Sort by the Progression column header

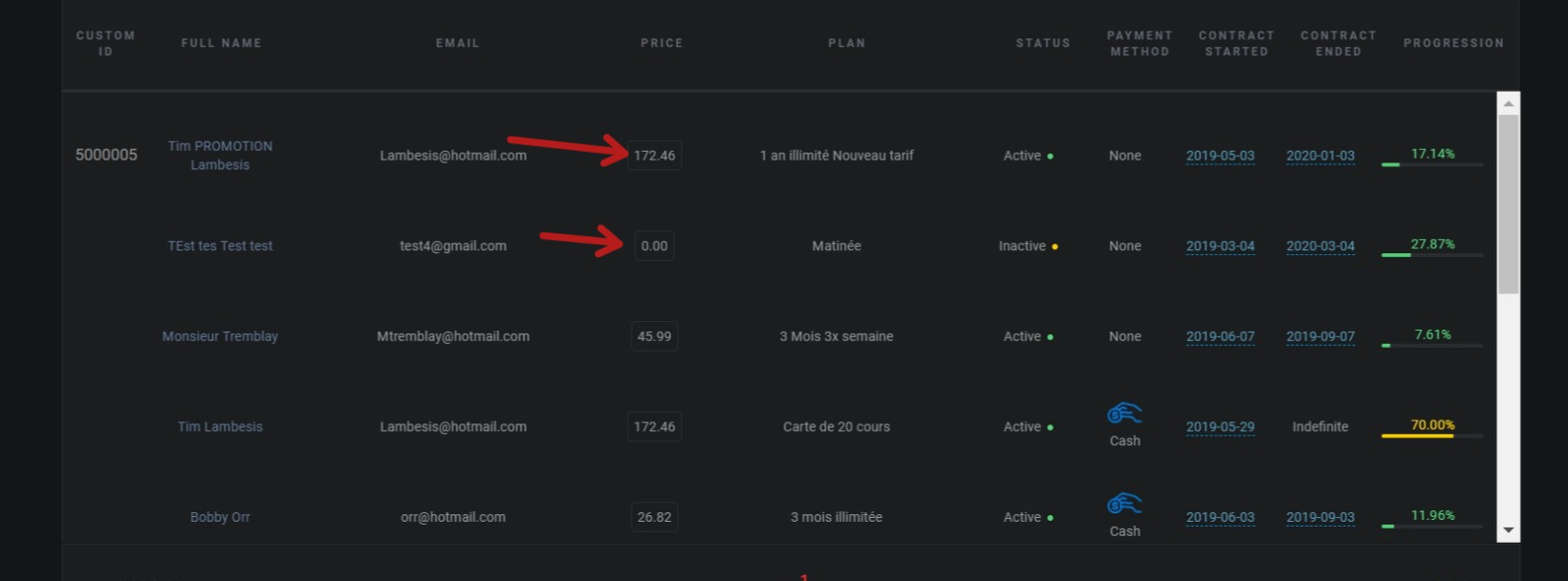(1453, 43)
